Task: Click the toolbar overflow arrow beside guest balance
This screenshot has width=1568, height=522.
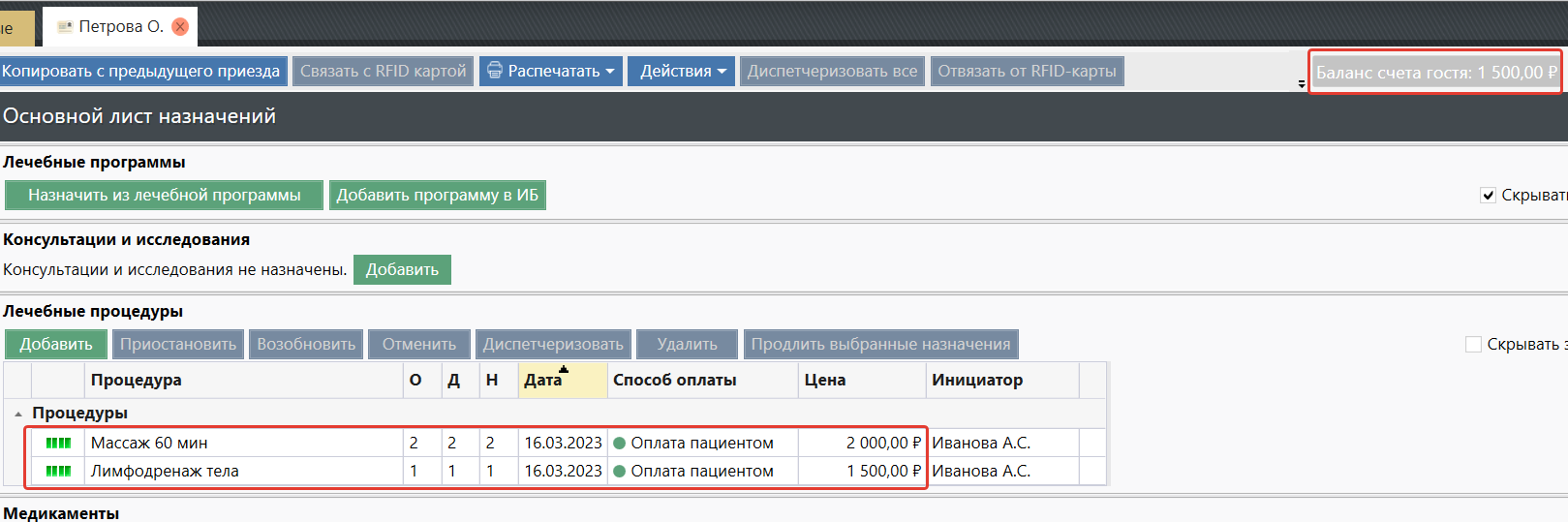Action: (1302, 84)
